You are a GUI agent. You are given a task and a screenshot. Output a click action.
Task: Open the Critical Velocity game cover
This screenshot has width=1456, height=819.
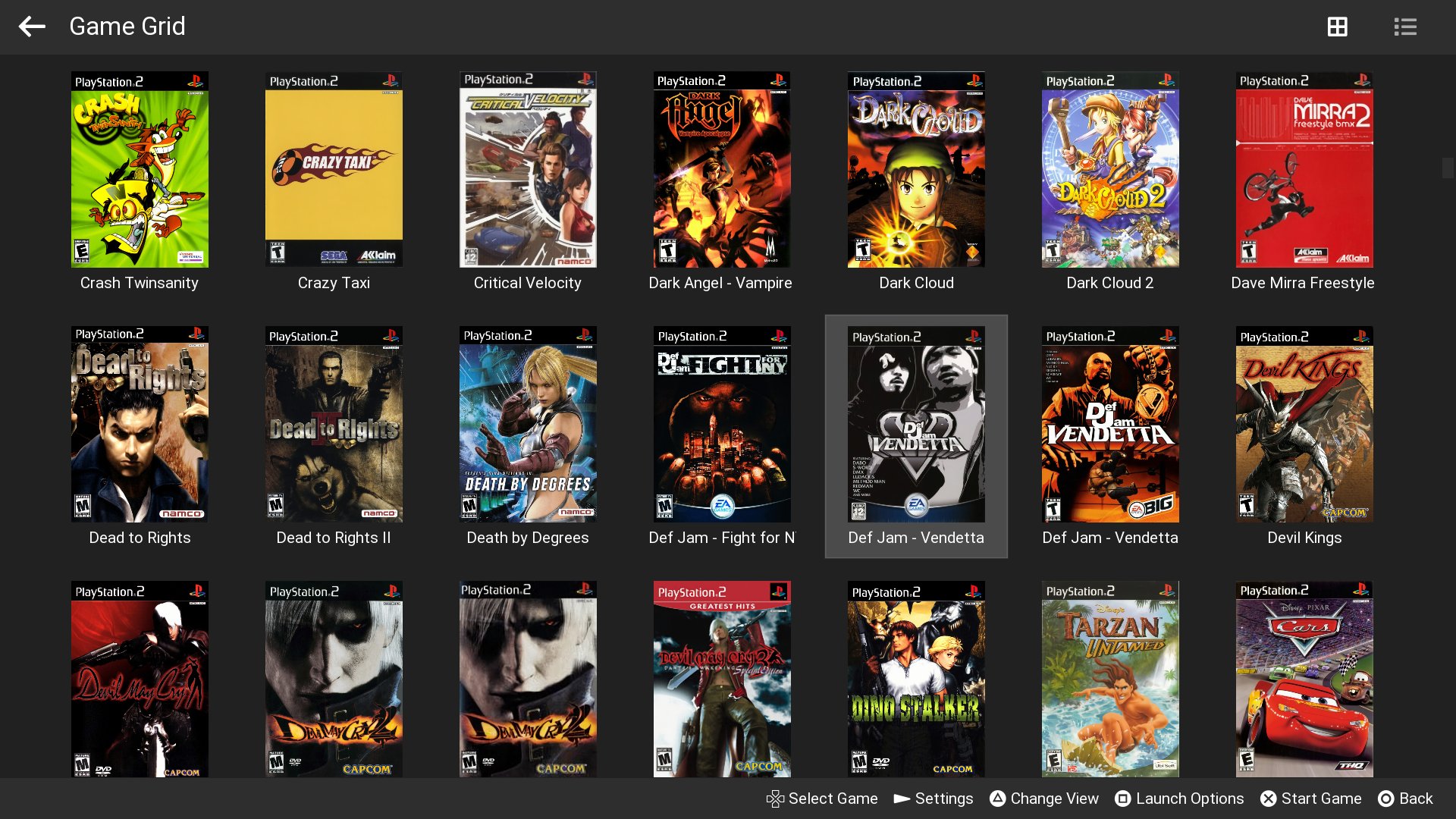tap(528, 169)
